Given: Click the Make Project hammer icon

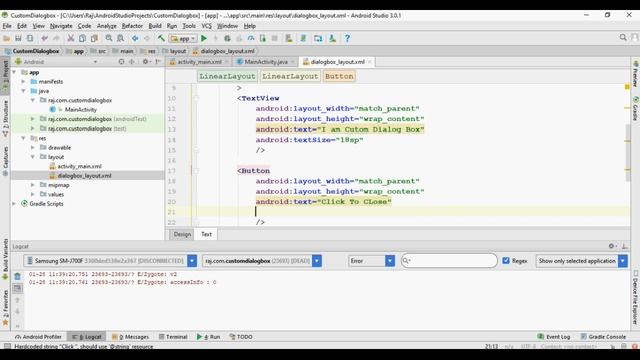Looking at the screenshot, I should (161, 38).
